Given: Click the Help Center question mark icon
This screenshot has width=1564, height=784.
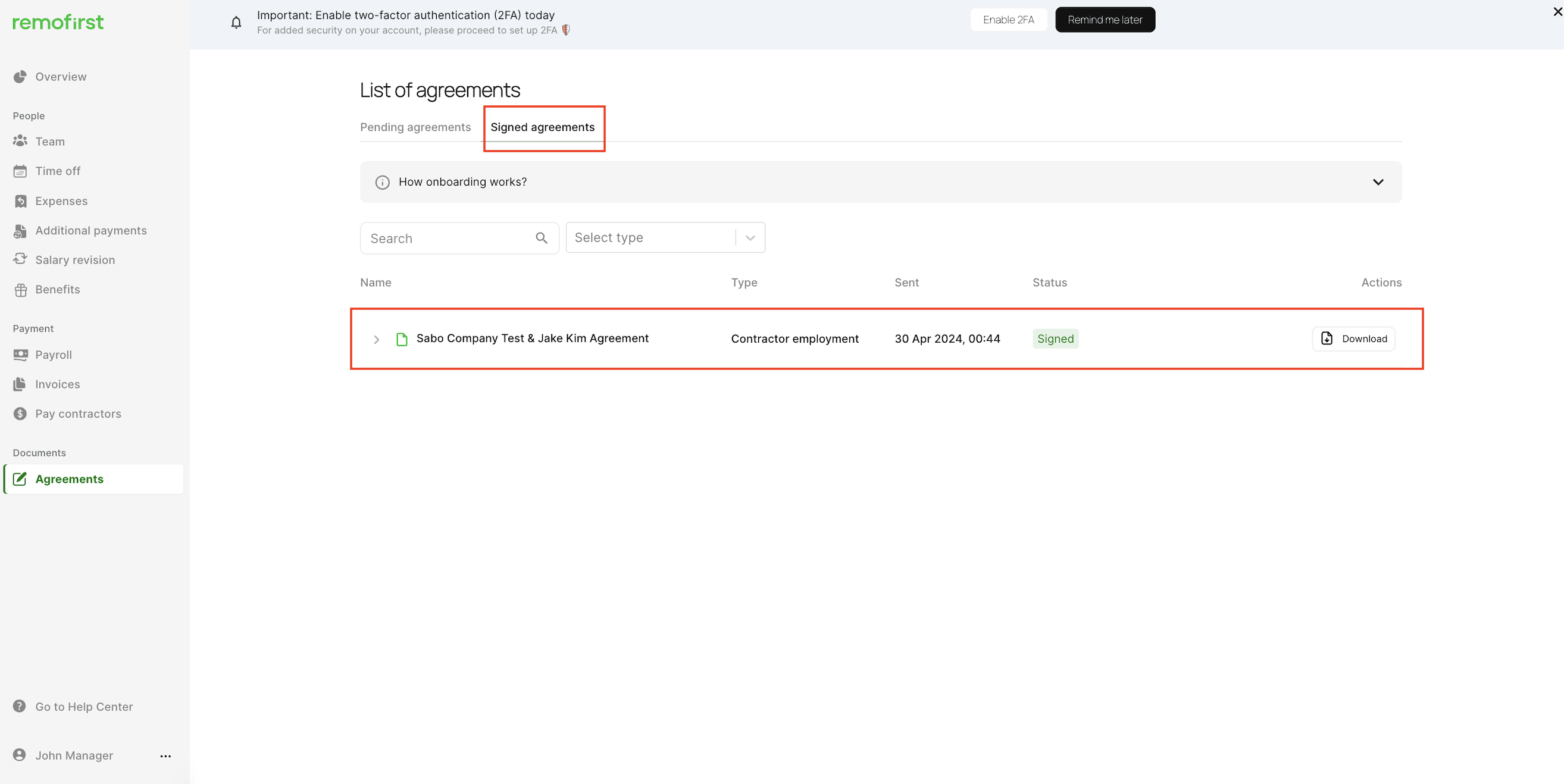Looking at the screenshot, I should (20, 706).
